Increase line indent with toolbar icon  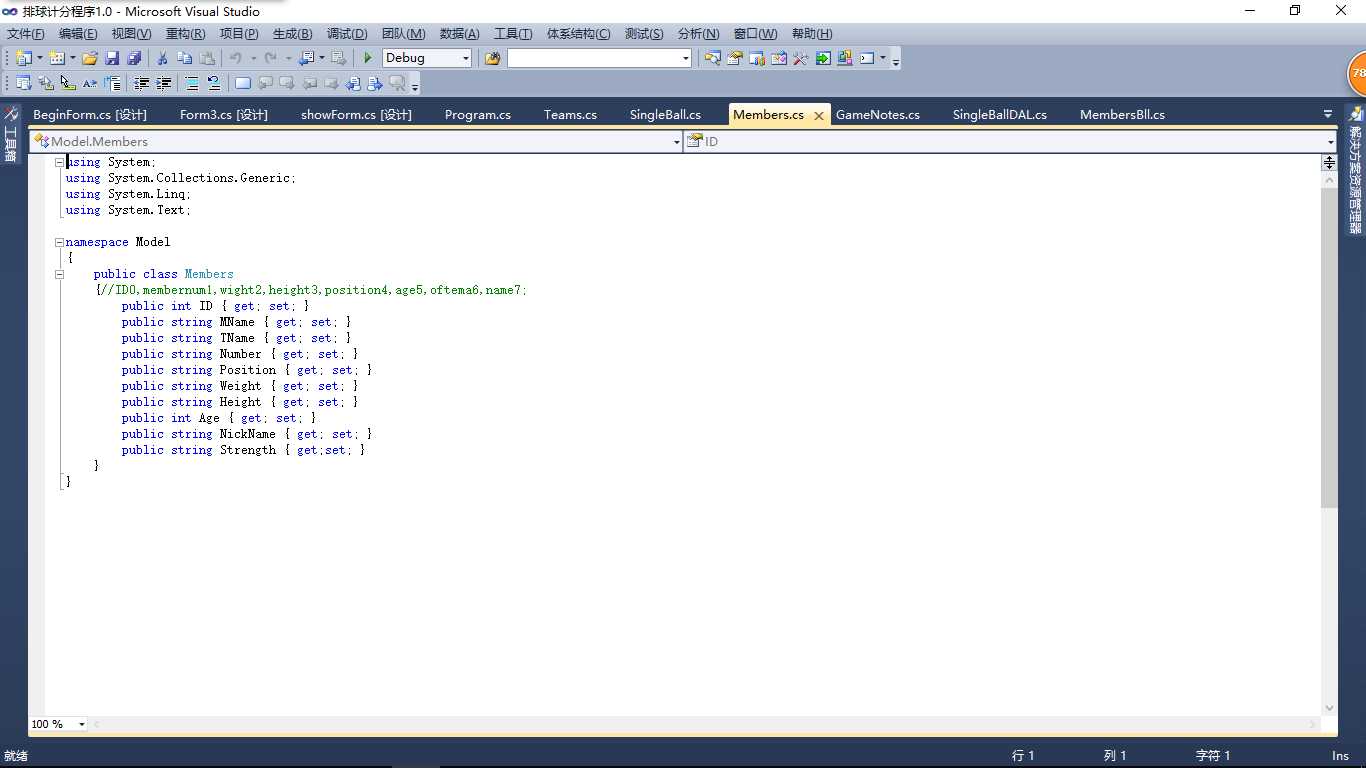[x=164, y=83]
